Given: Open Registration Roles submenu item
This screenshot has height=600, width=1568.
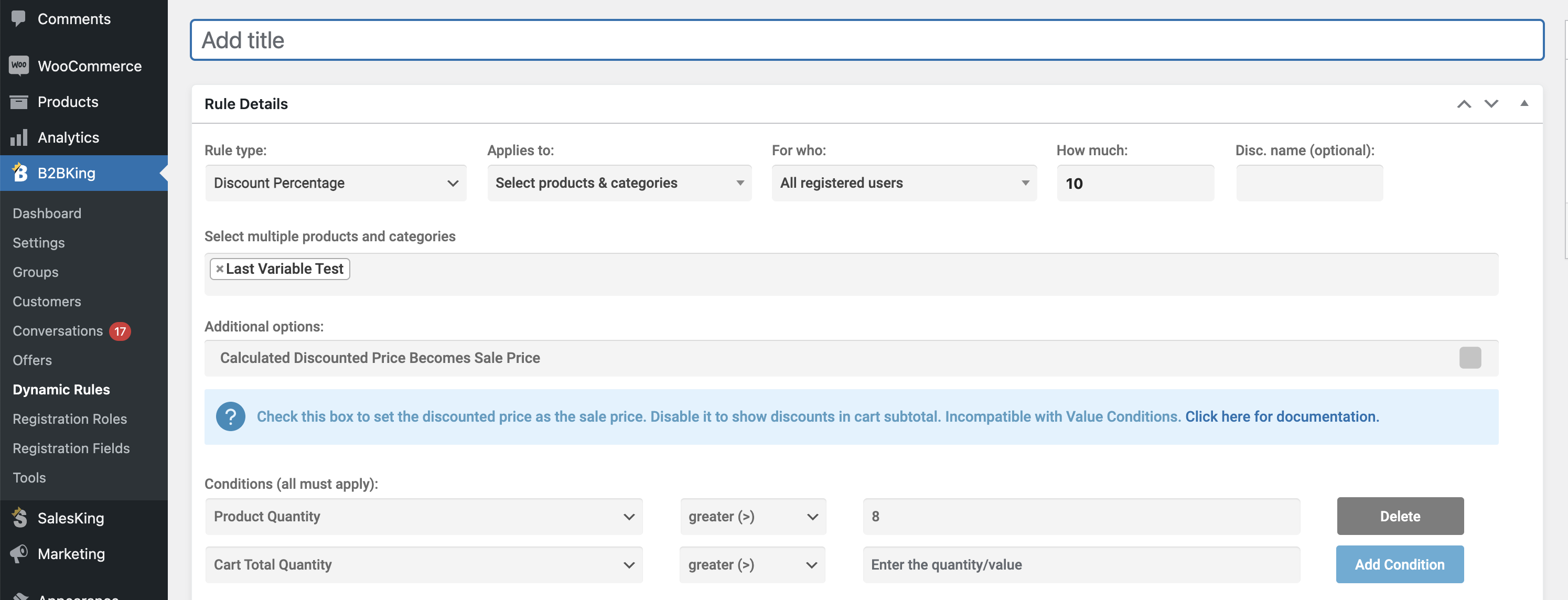Looking at the screenshot, I should point(70,419).
